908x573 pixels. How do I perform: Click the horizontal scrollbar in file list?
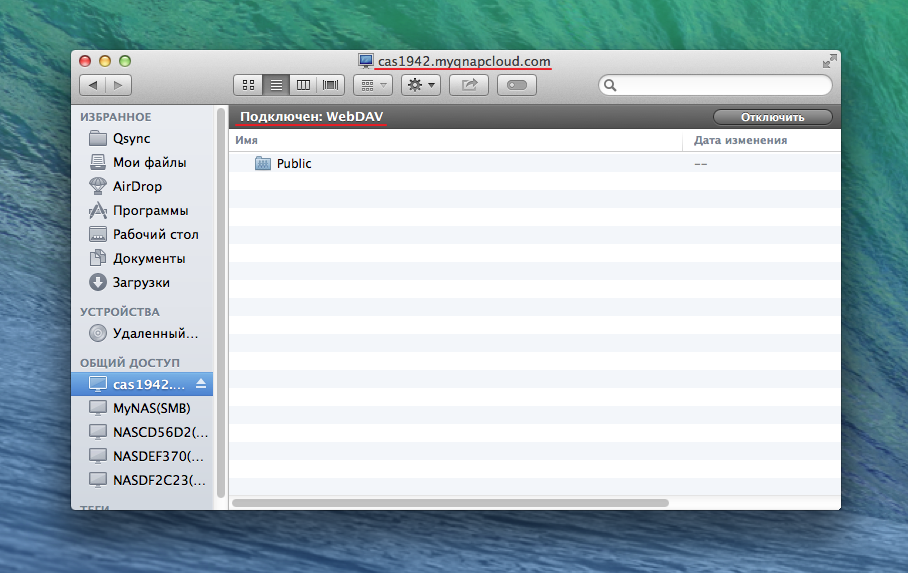point(451,503)
